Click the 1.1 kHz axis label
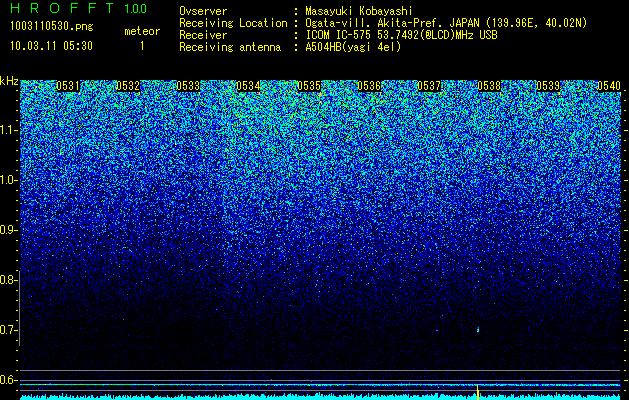The image size is (629, 400). [x=9, y=130]
